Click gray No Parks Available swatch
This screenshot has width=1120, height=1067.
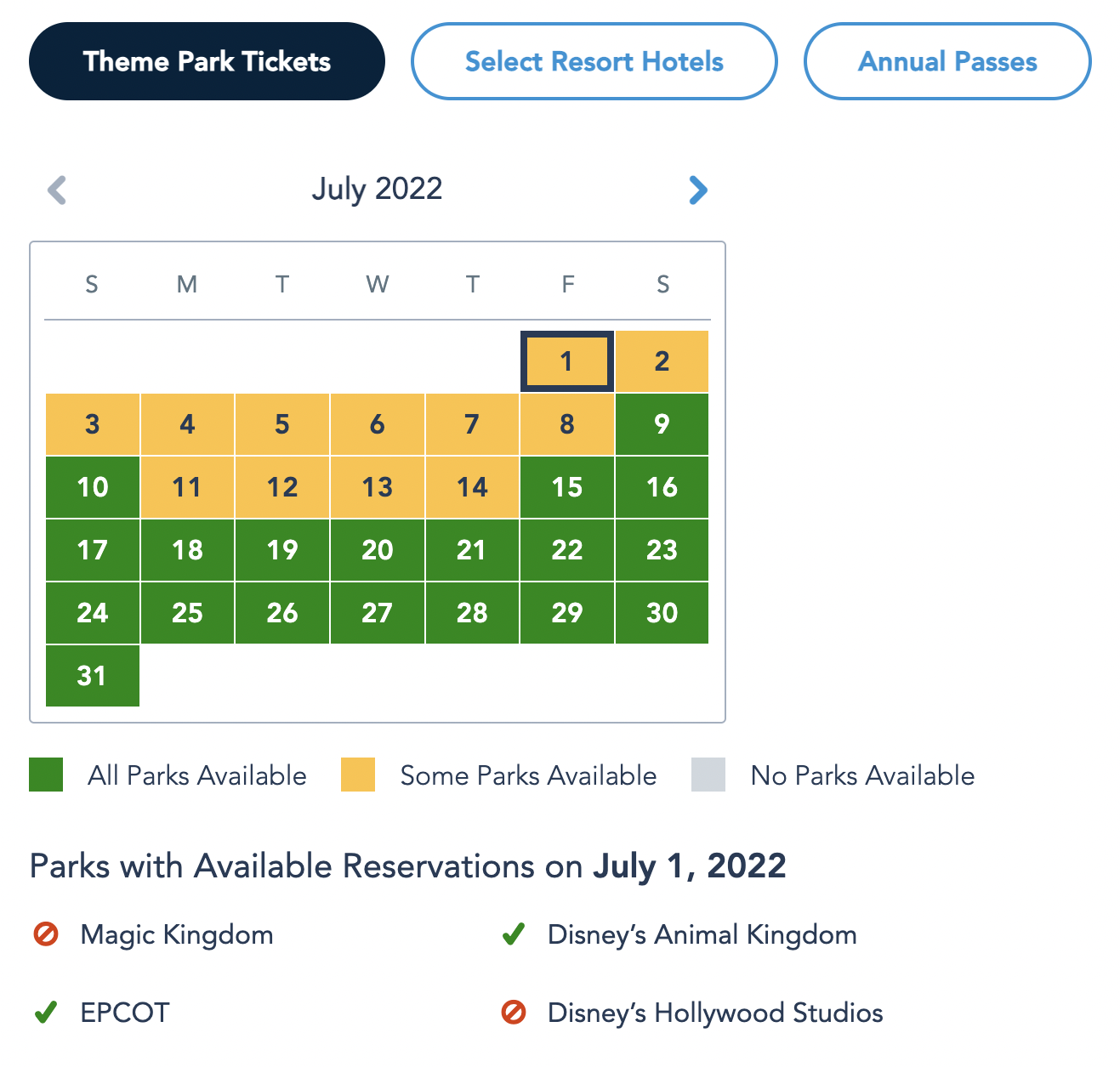pyautogui.click(x=708, y=775)
